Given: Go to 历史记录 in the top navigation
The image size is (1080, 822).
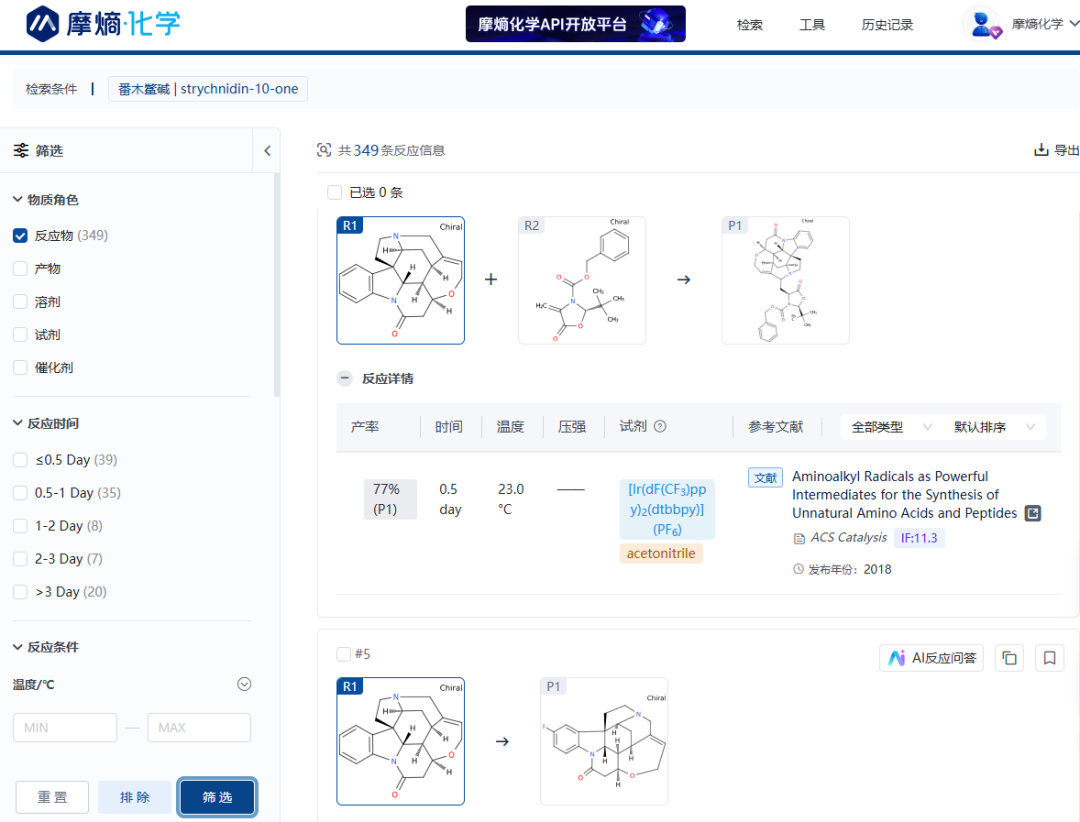Looking at the screenshot, I should pos(887,25).
